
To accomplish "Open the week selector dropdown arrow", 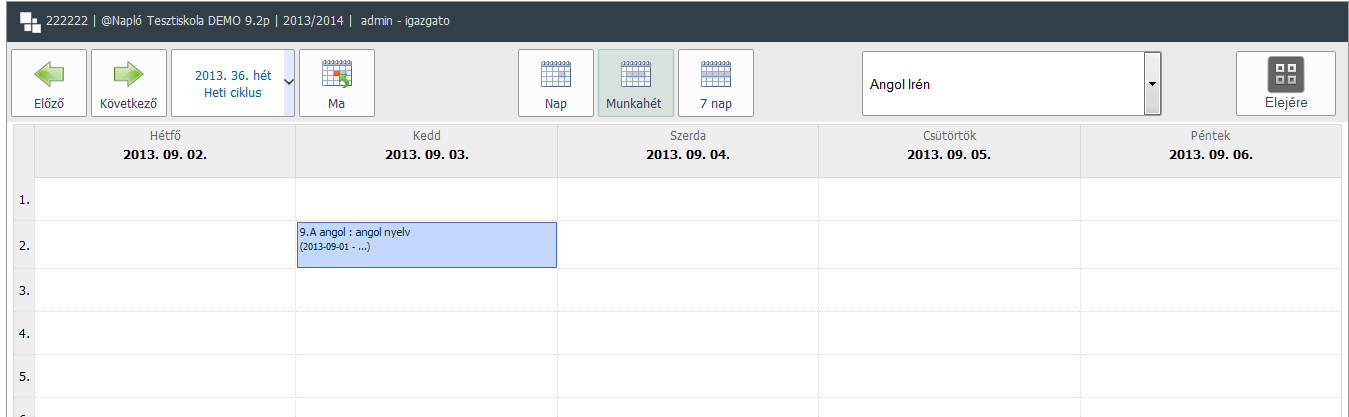I will tap(289, 83).
